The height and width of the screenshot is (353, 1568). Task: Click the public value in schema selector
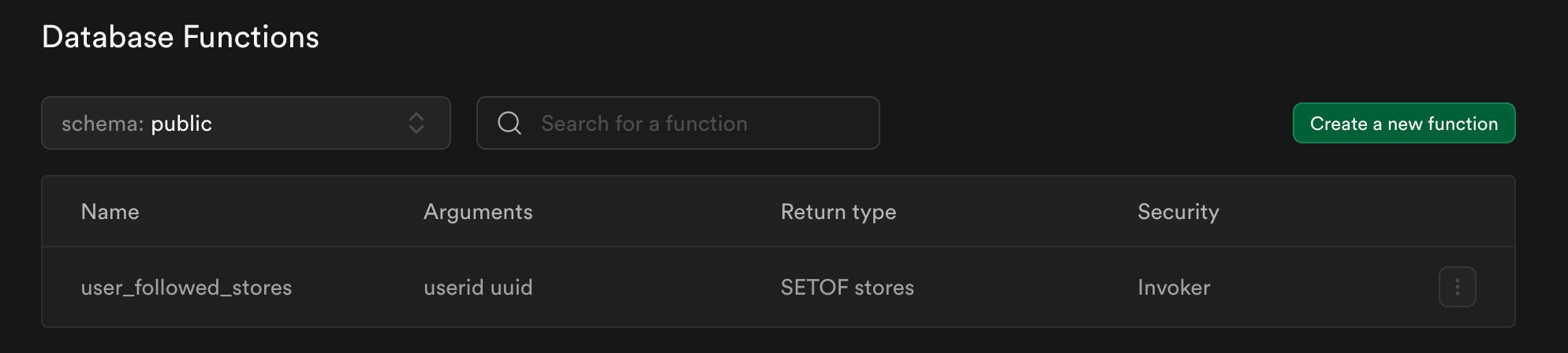coord(181,124)
